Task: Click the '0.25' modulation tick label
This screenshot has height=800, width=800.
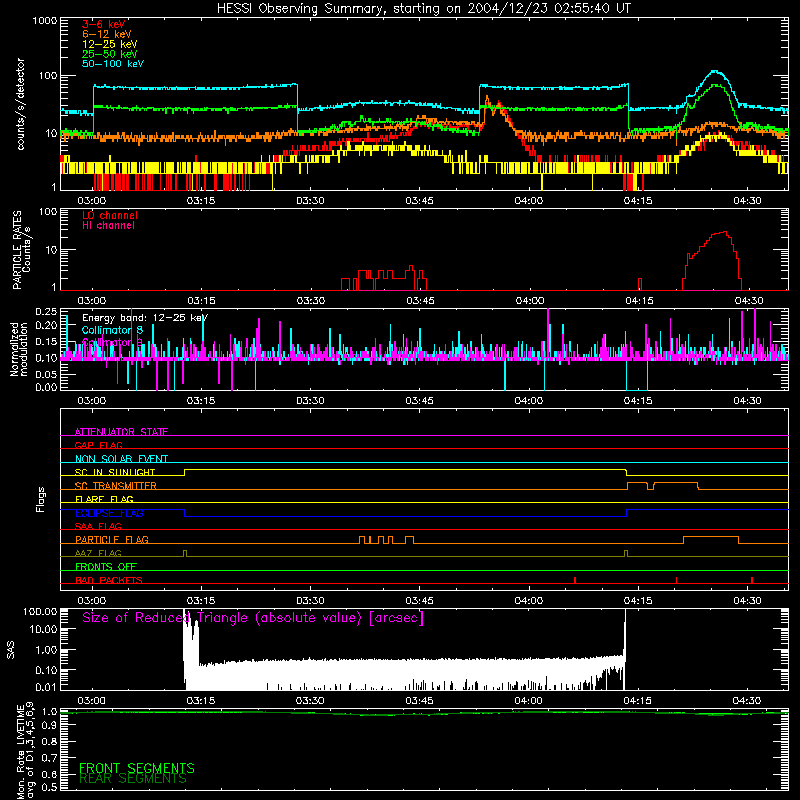Action: click(x=46, y=312)
